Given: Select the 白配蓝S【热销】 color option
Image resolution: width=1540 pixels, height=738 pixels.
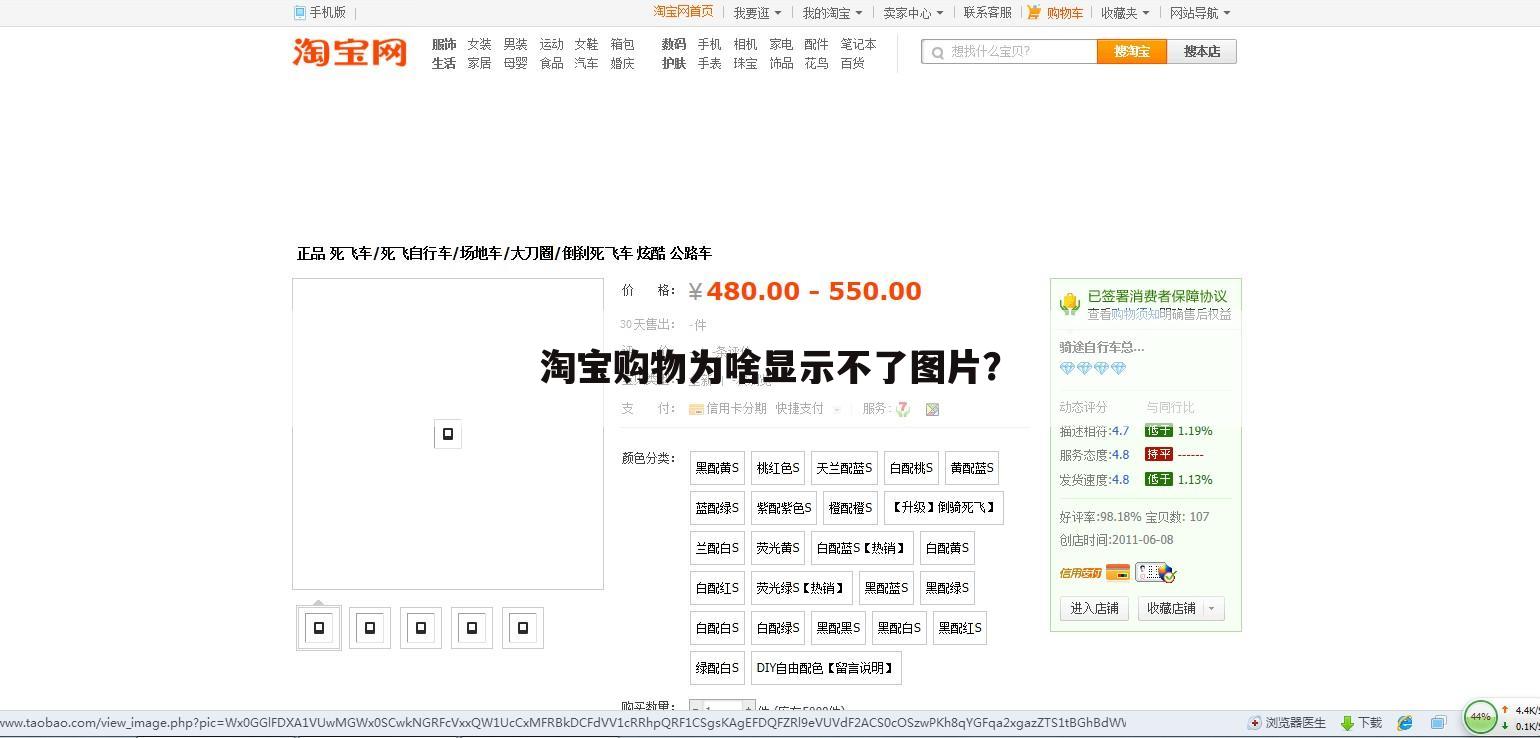Looking at the screenshot, I should pyautogui.click(x=861, y=547).
